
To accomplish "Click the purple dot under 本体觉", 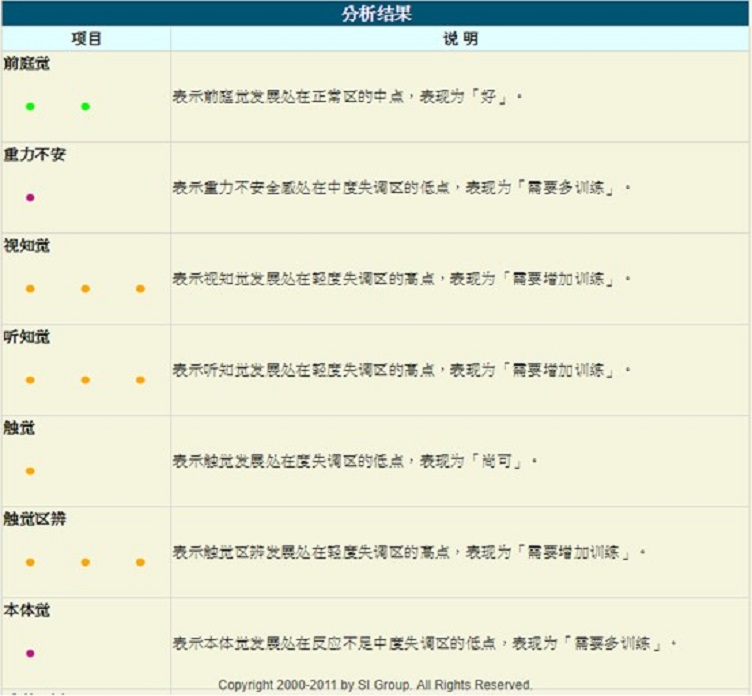I will click(x=30, y=653).
